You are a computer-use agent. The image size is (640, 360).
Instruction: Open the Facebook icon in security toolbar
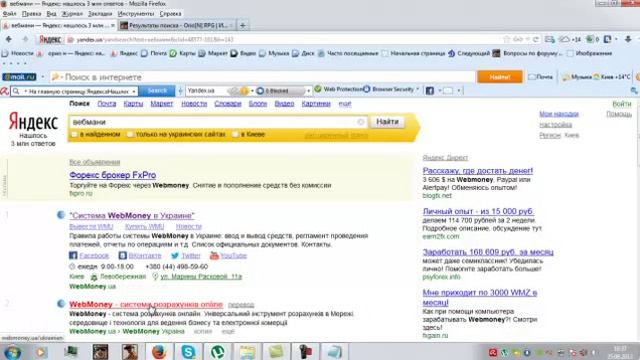(429, 91)
